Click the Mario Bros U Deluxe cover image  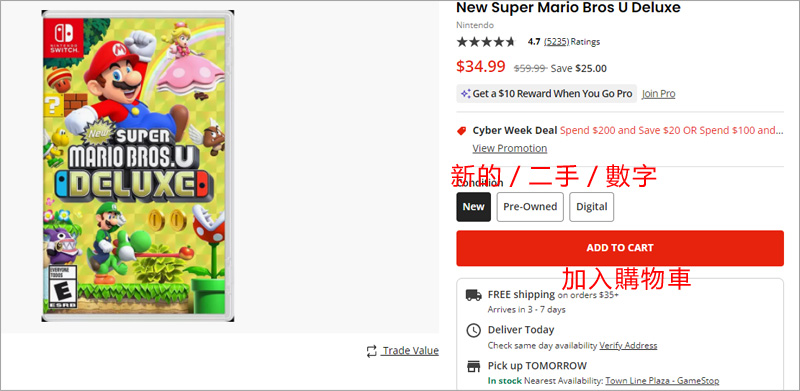138,166
